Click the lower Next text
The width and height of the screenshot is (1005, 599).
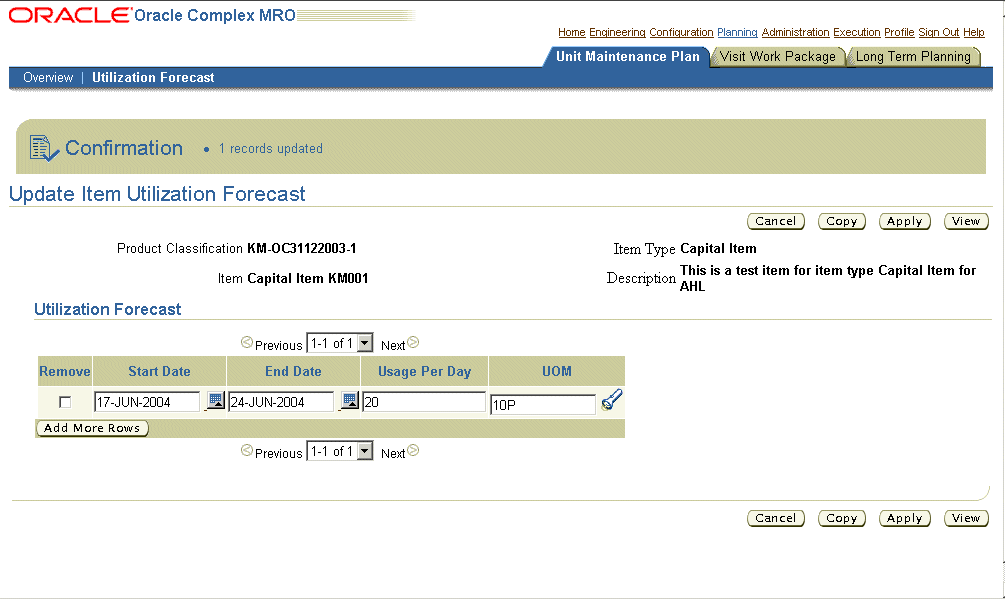[x=393, y=454]
